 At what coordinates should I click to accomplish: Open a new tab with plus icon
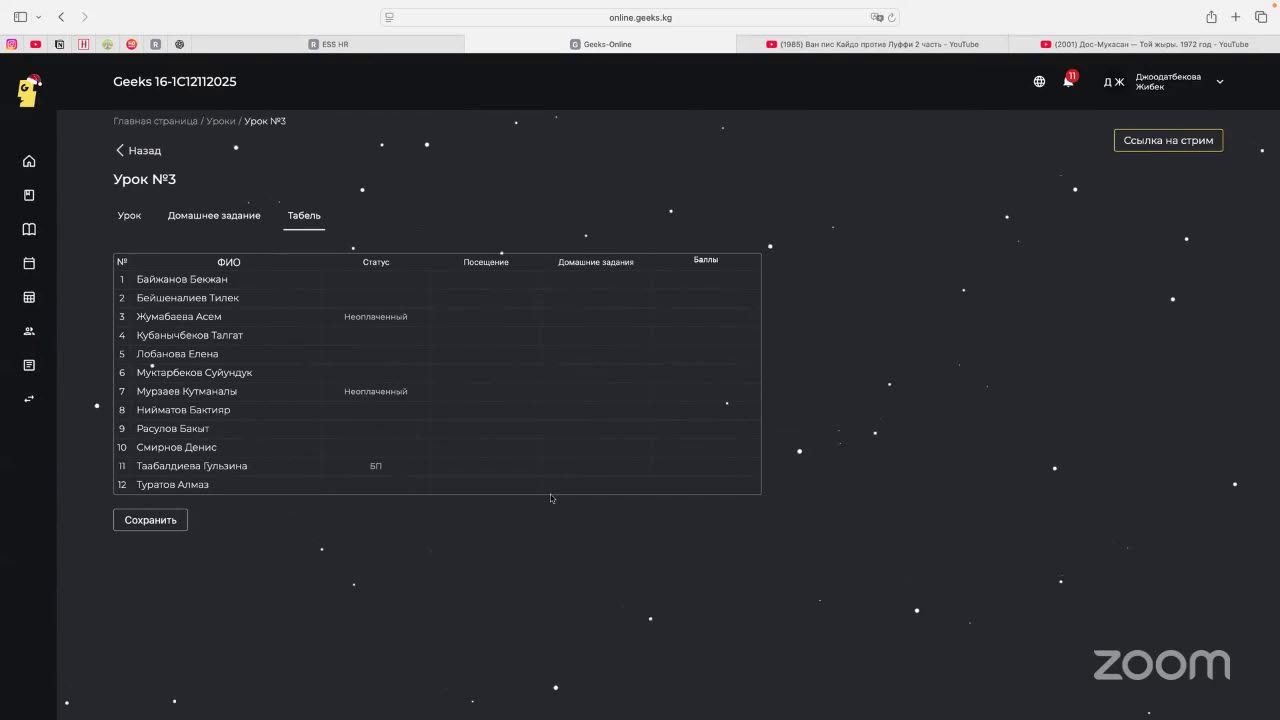(1236, 17)
